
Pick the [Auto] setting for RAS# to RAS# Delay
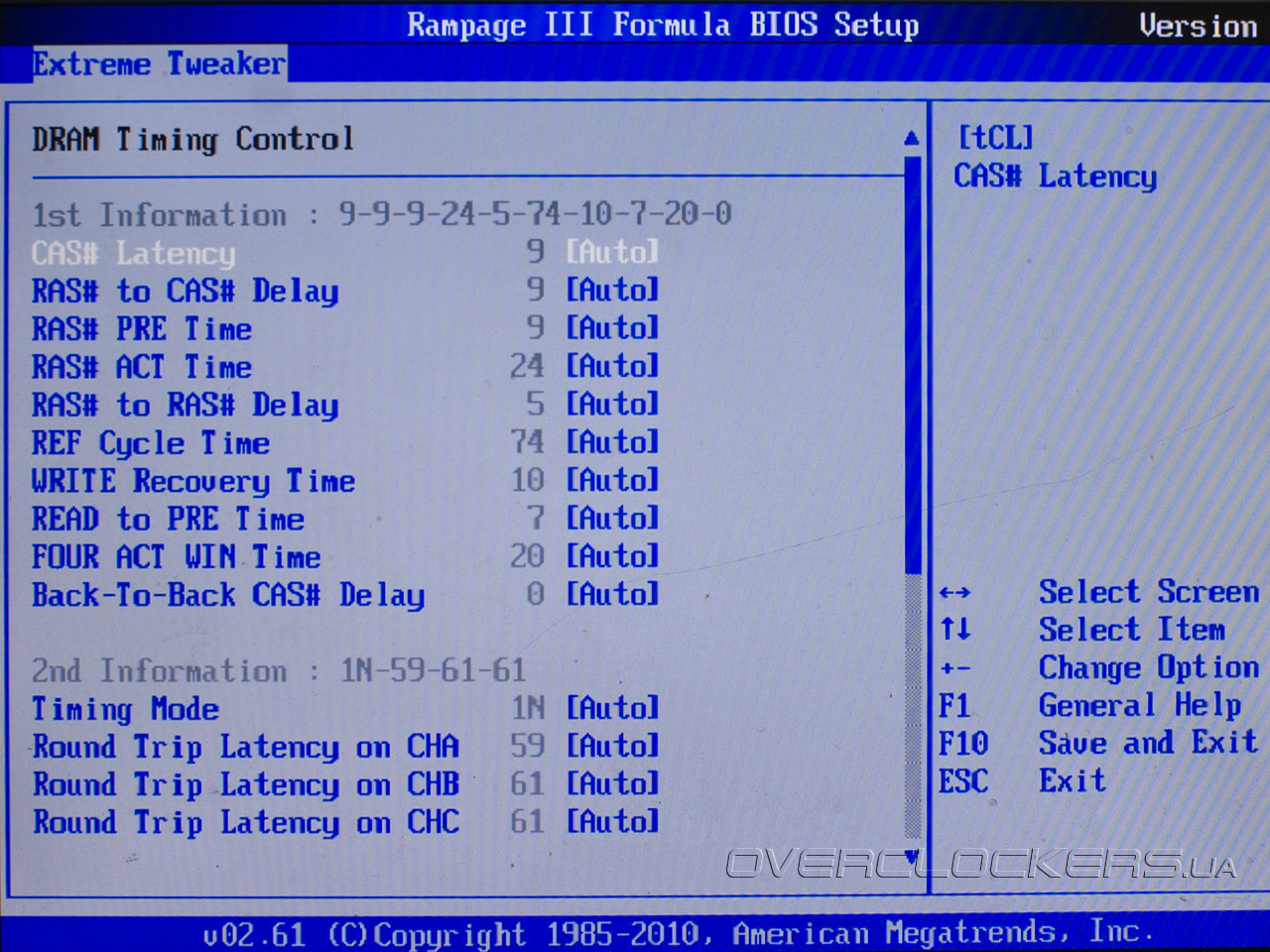(x=612, y=404)
